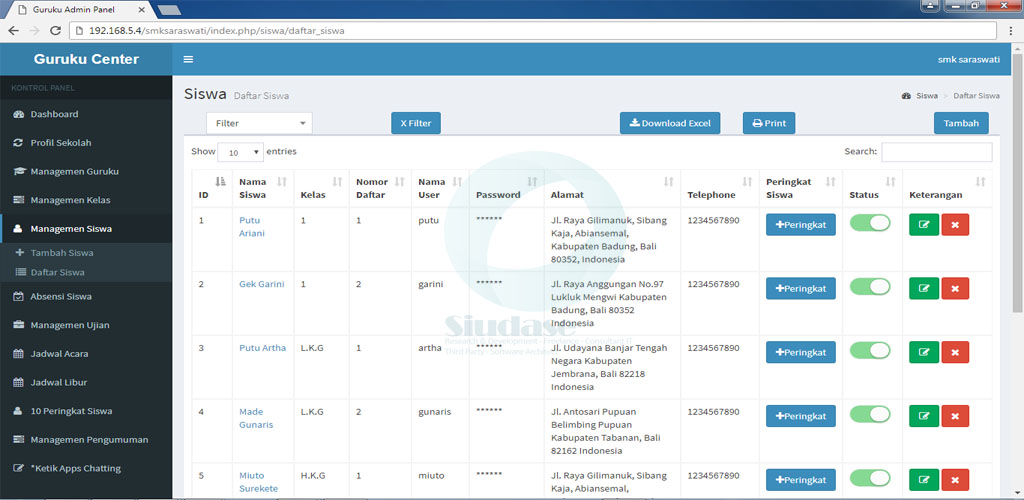Disable status switch for Gek Garini
1024x500 pixels.
pyautogui.click(x=869, y=287)
